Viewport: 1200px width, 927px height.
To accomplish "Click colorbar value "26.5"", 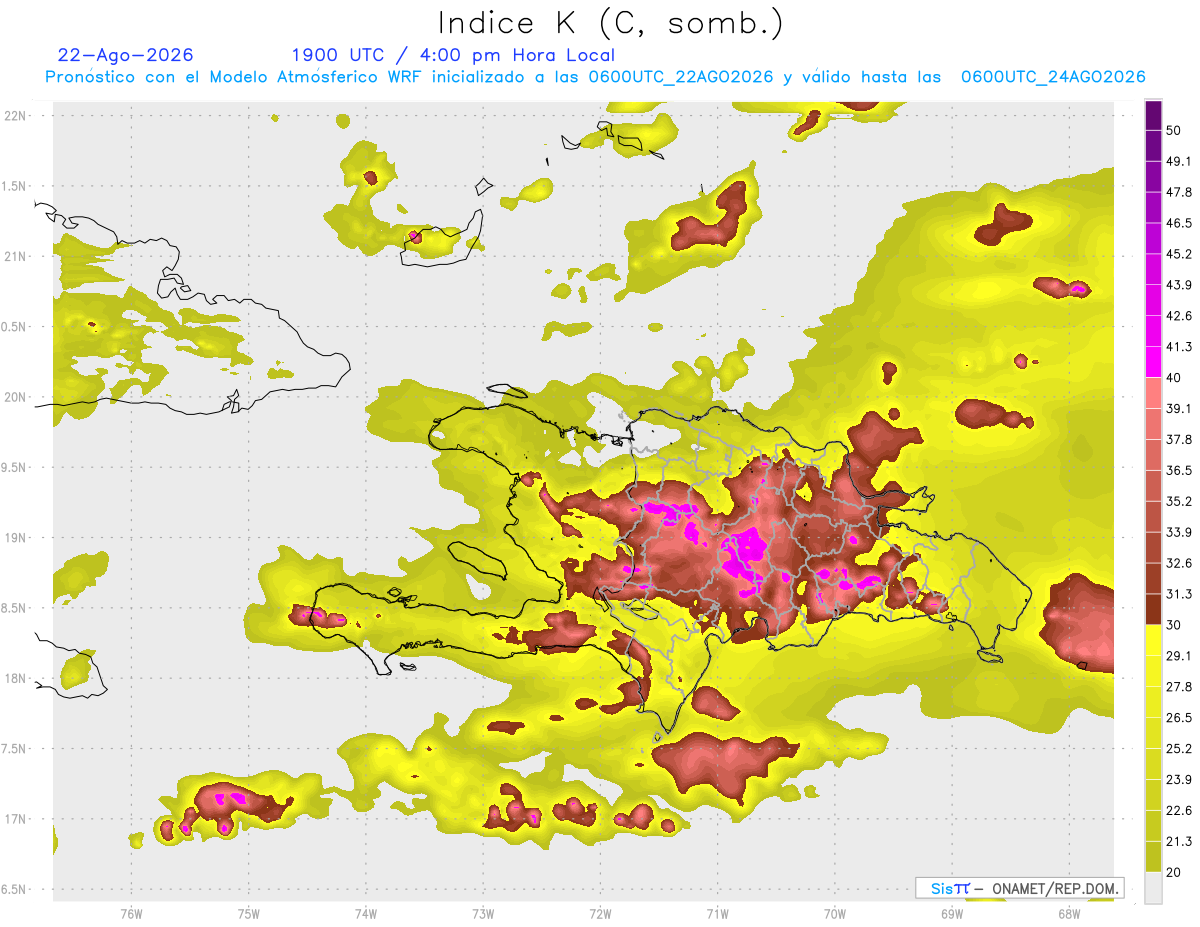I will 1179,718.
